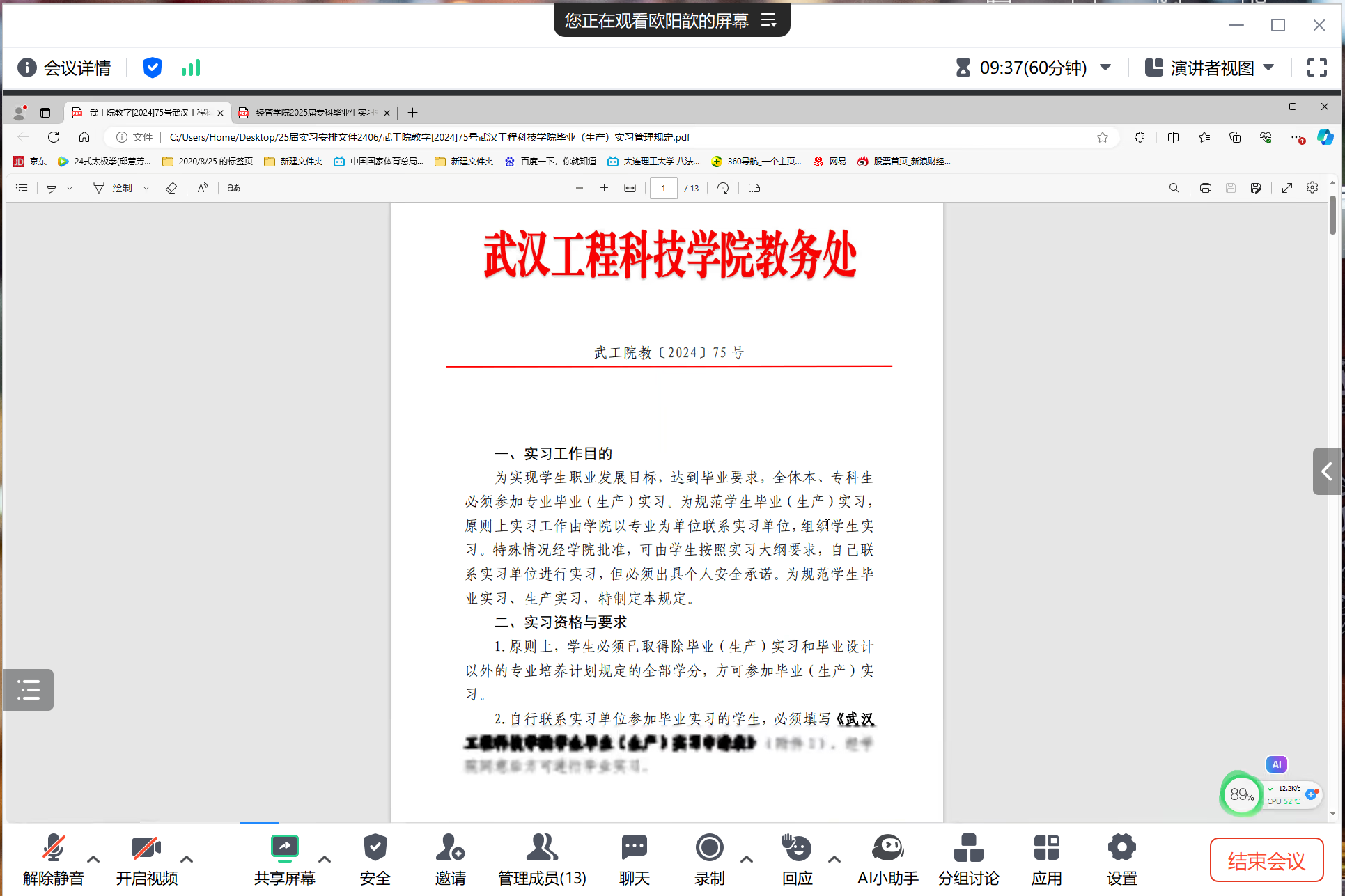Click the PDF vertical scrollbar thumb
Image resolution: width=1345 pixels, height=896 pixels.
click(x=1332, y=214)
